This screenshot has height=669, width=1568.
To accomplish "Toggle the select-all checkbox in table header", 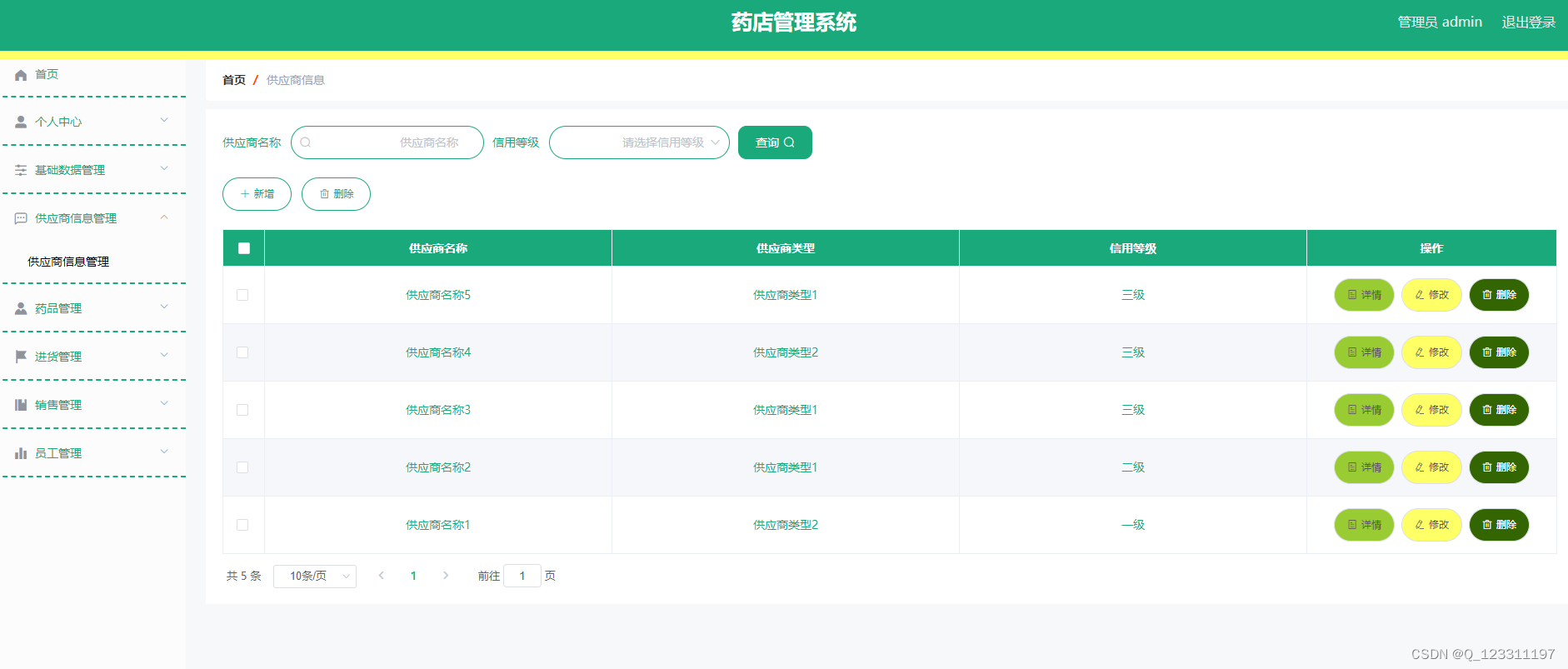I will click(x=244, y=248).
